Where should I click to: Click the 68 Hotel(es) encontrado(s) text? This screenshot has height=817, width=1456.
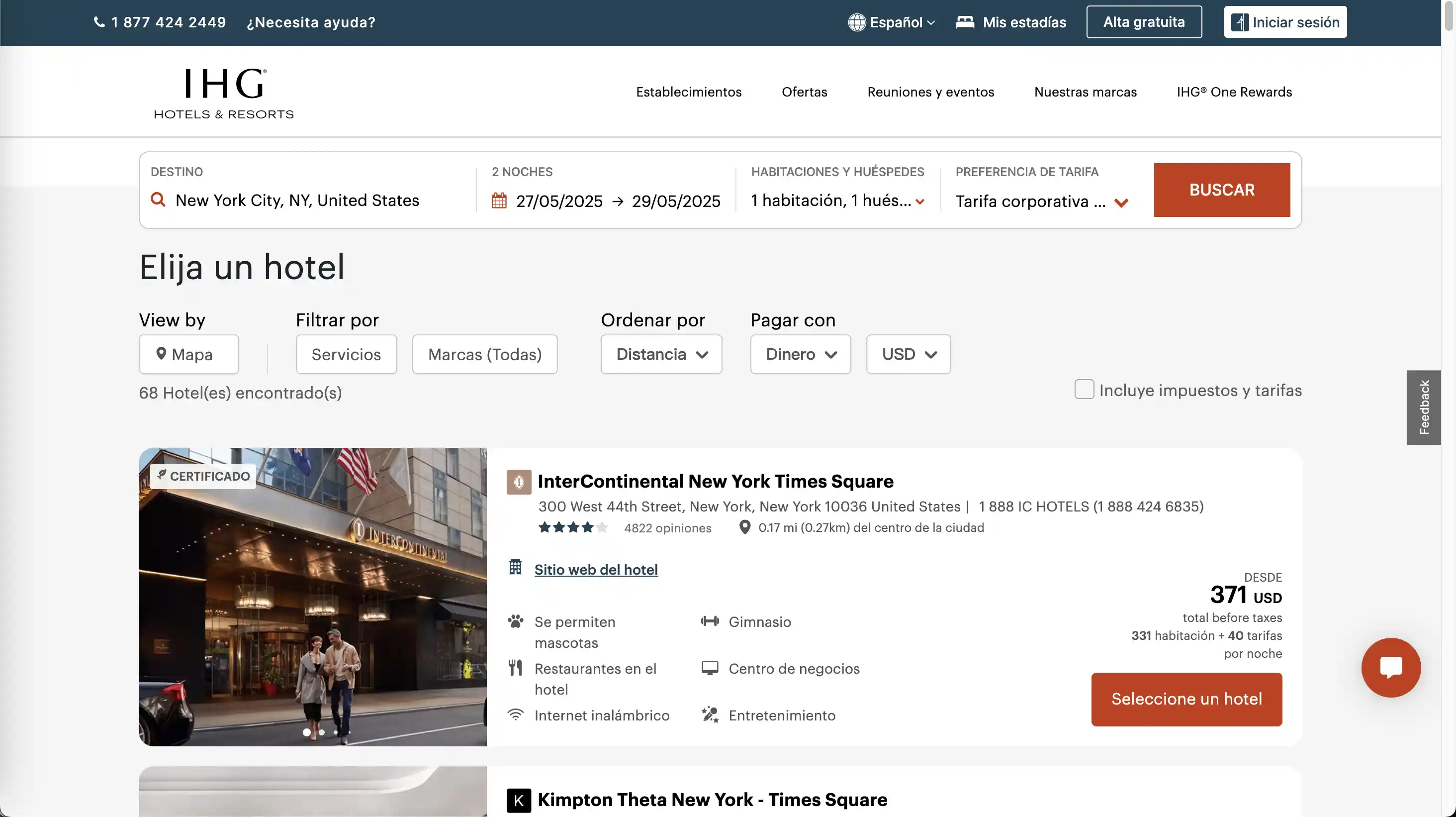point(240,393)
